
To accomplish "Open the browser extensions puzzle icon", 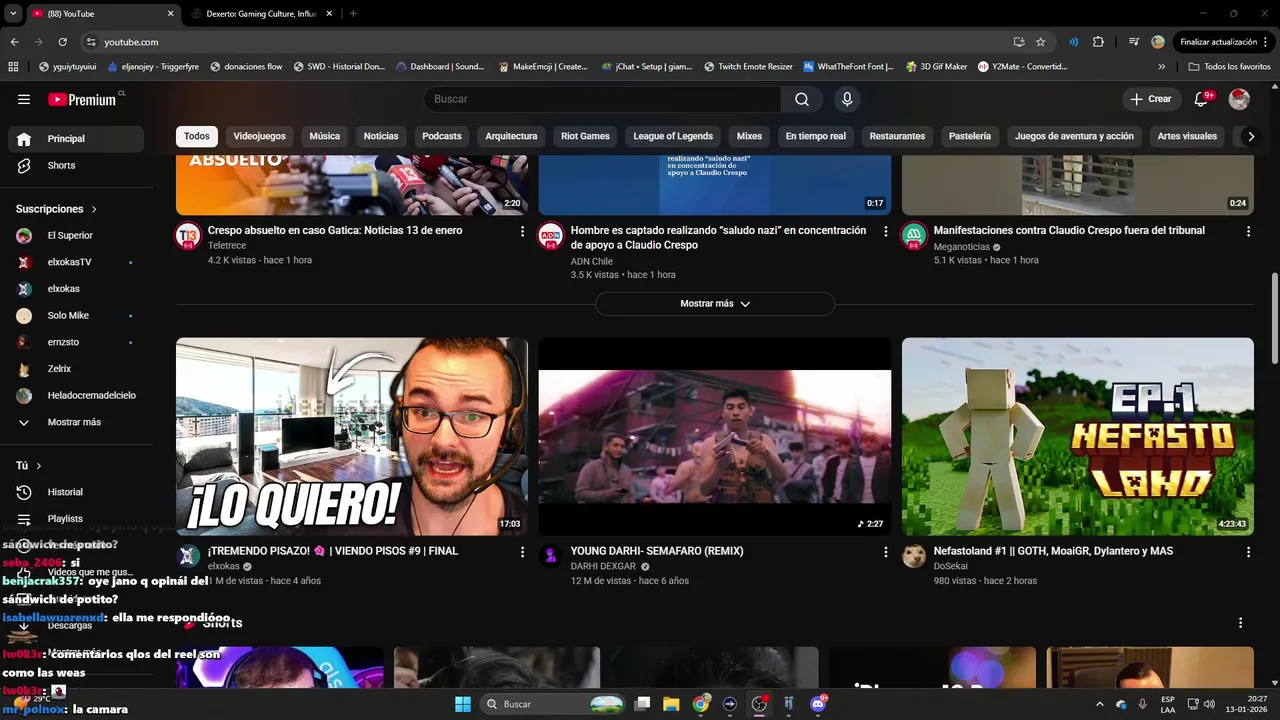I will coord(1098,42).
